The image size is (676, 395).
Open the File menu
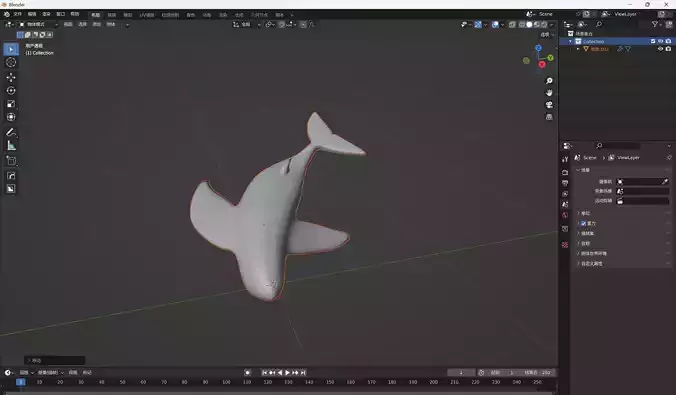18,14
